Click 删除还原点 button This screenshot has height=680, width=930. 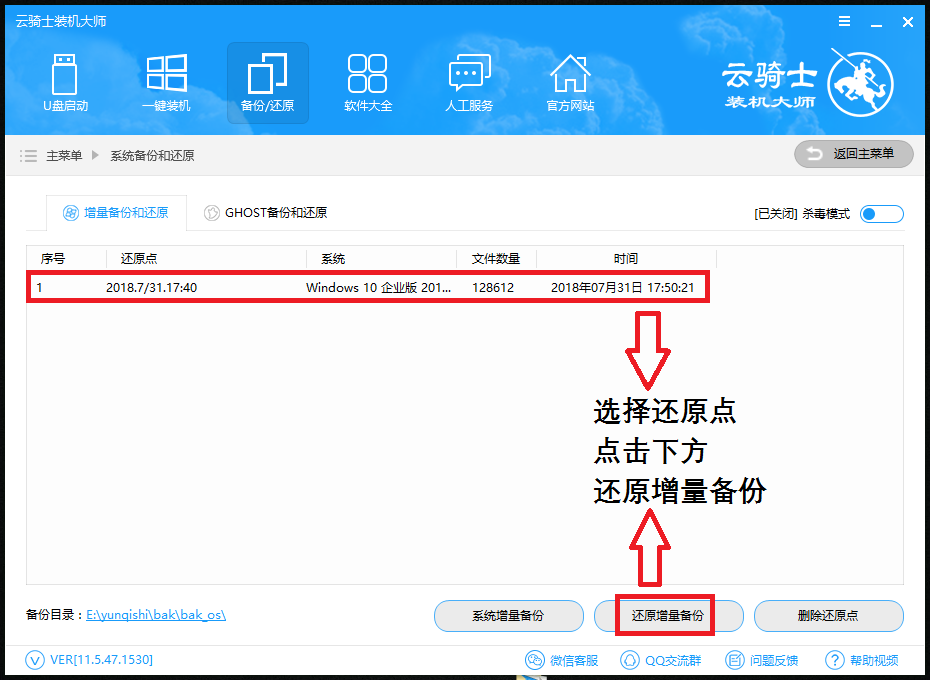coord(829,616)
